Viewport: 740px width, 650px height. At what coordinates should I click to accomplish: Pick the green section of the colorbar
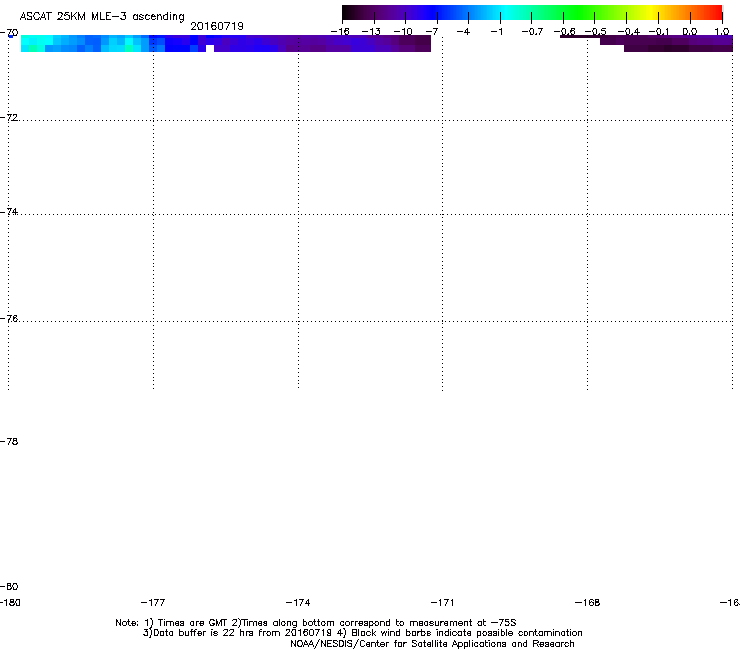coord(580,12)
